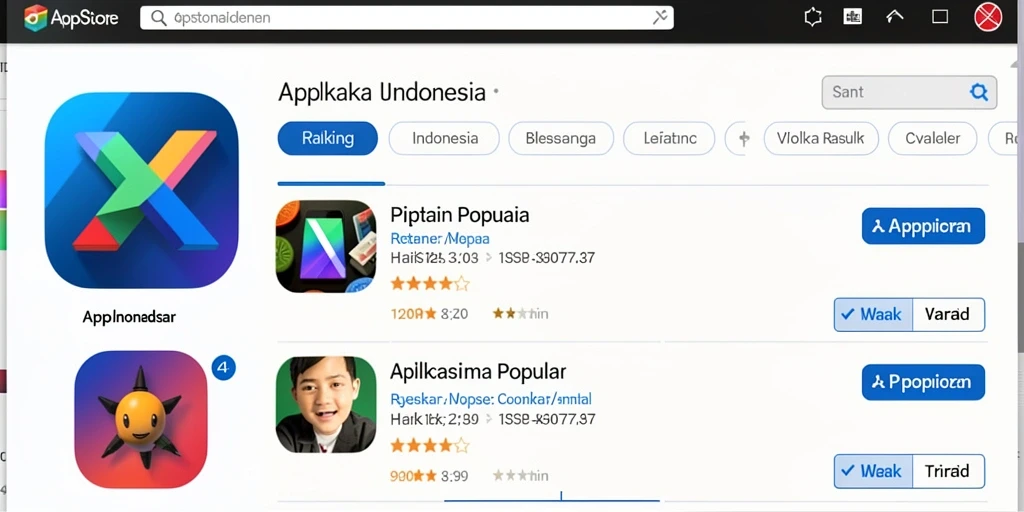
Task: Click the Varad button
Action: 948,315
